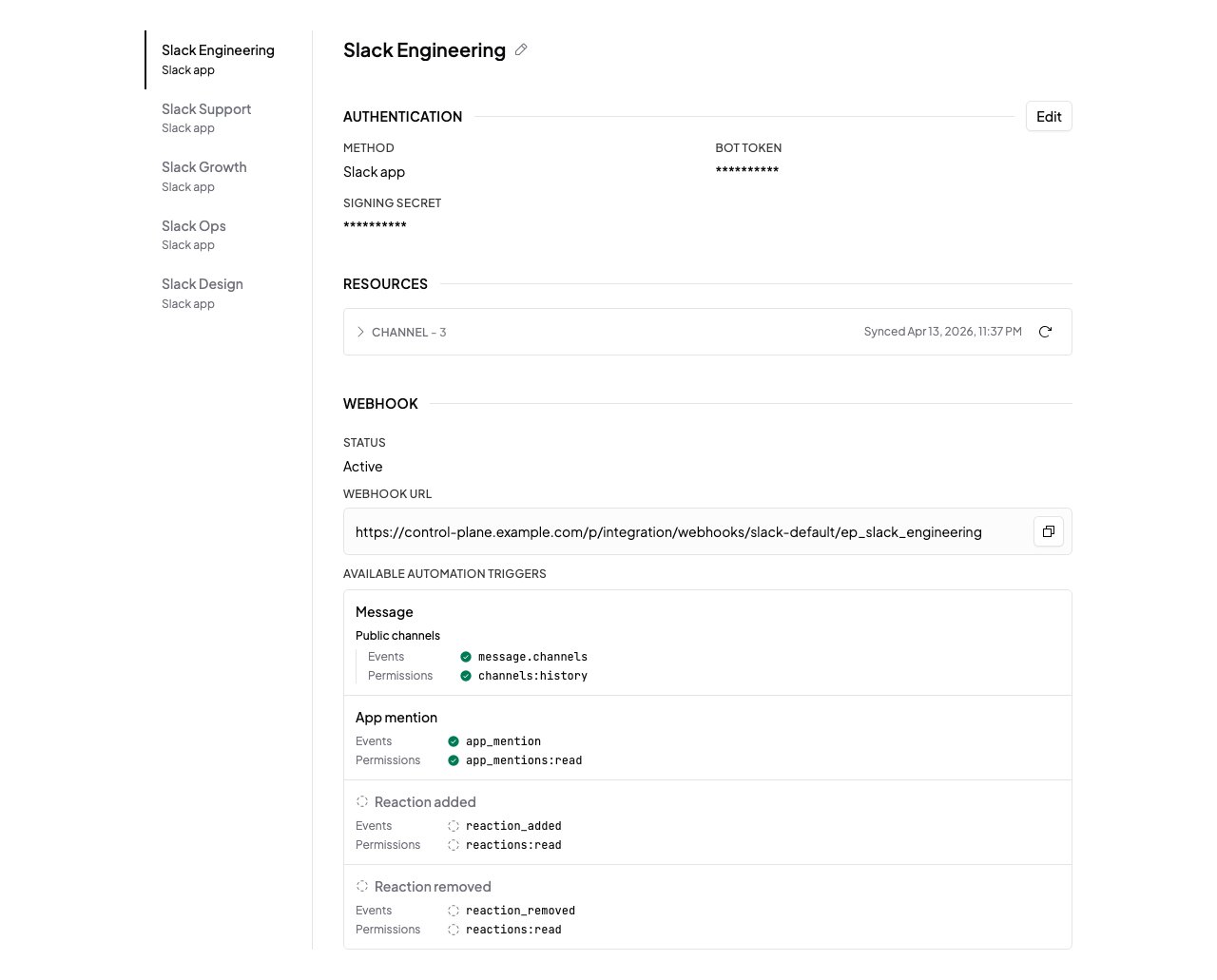Click the RESOURCES section heading
Screen dimensions: 1217x980
tap(385, 284)
